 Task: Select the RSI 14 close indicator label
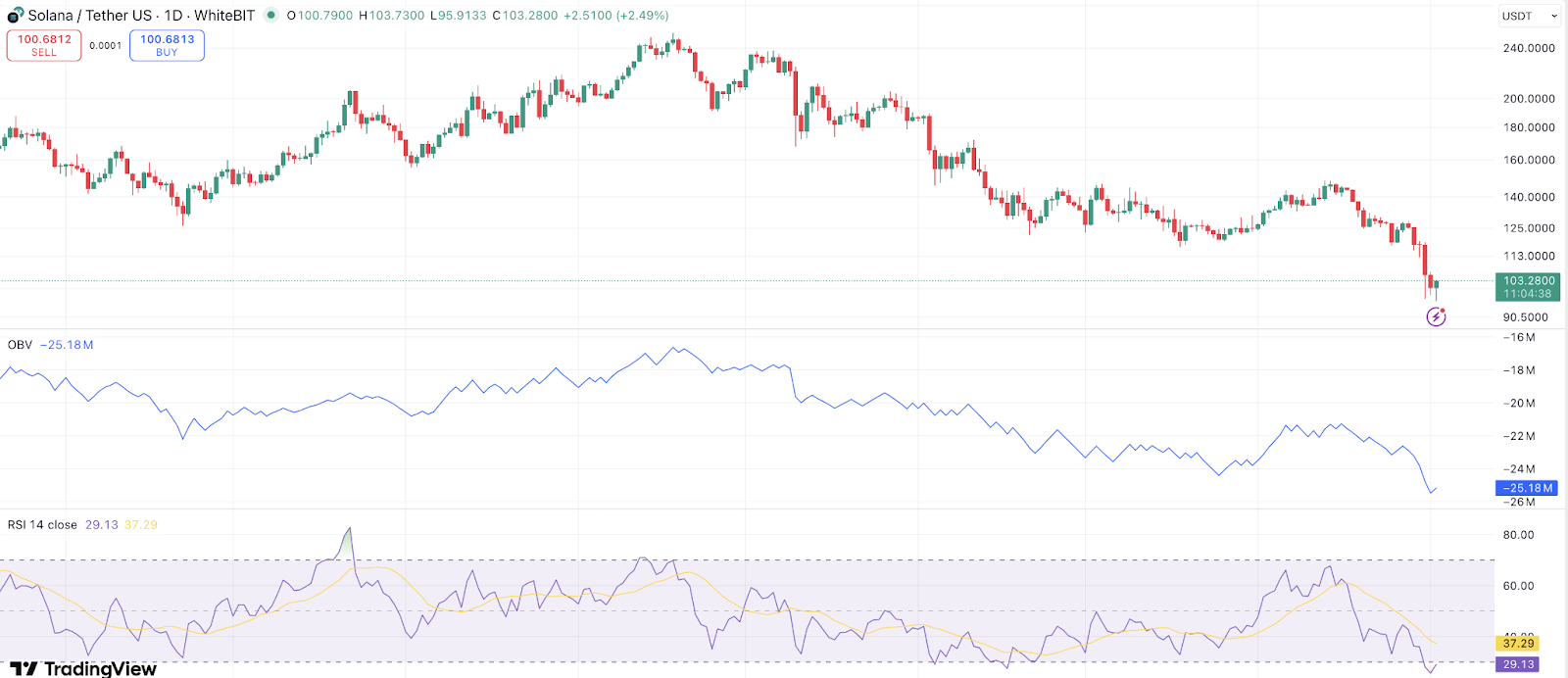click(42, 525)
